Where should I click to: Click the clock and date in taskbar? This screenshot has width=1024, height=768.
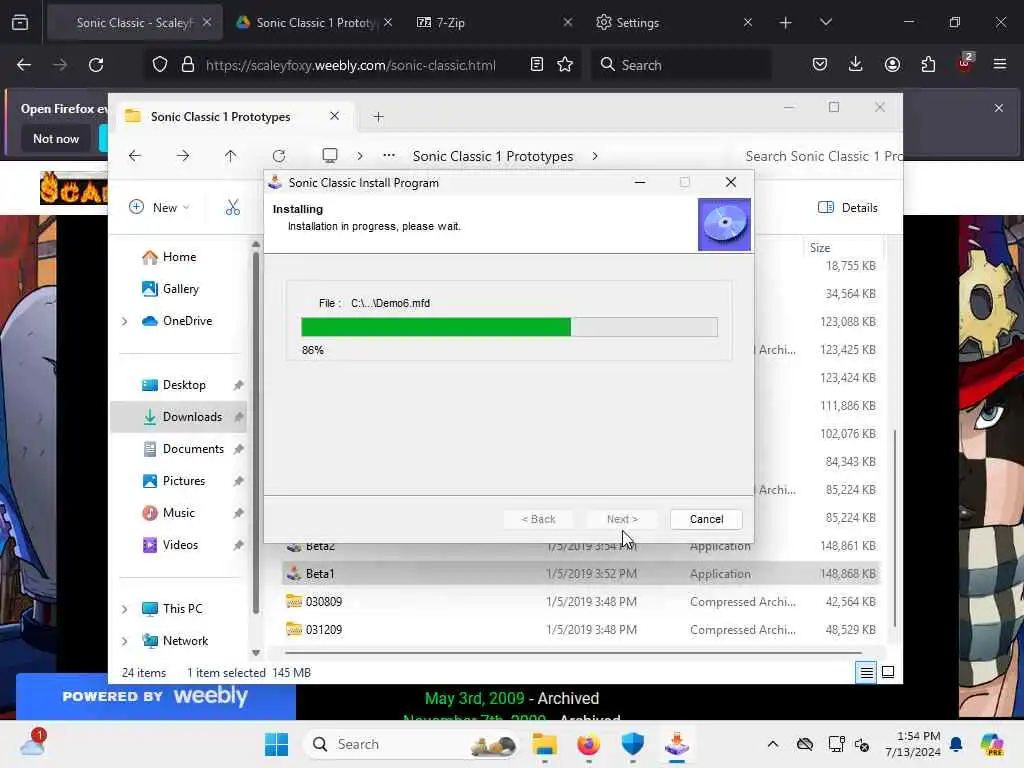[912, 744]
